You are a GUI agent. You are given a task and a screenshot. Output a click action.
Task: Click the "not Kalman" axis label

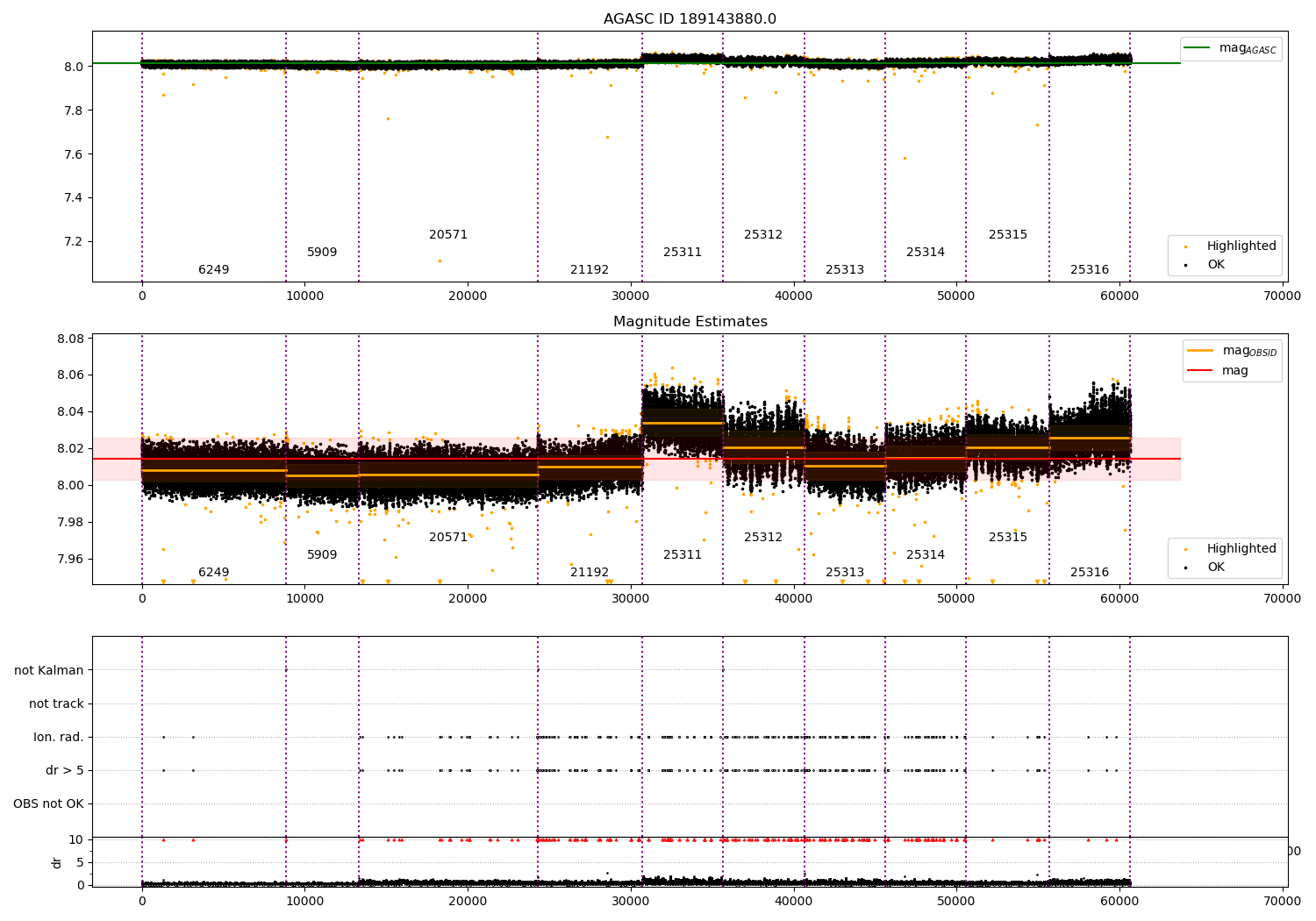49,670
